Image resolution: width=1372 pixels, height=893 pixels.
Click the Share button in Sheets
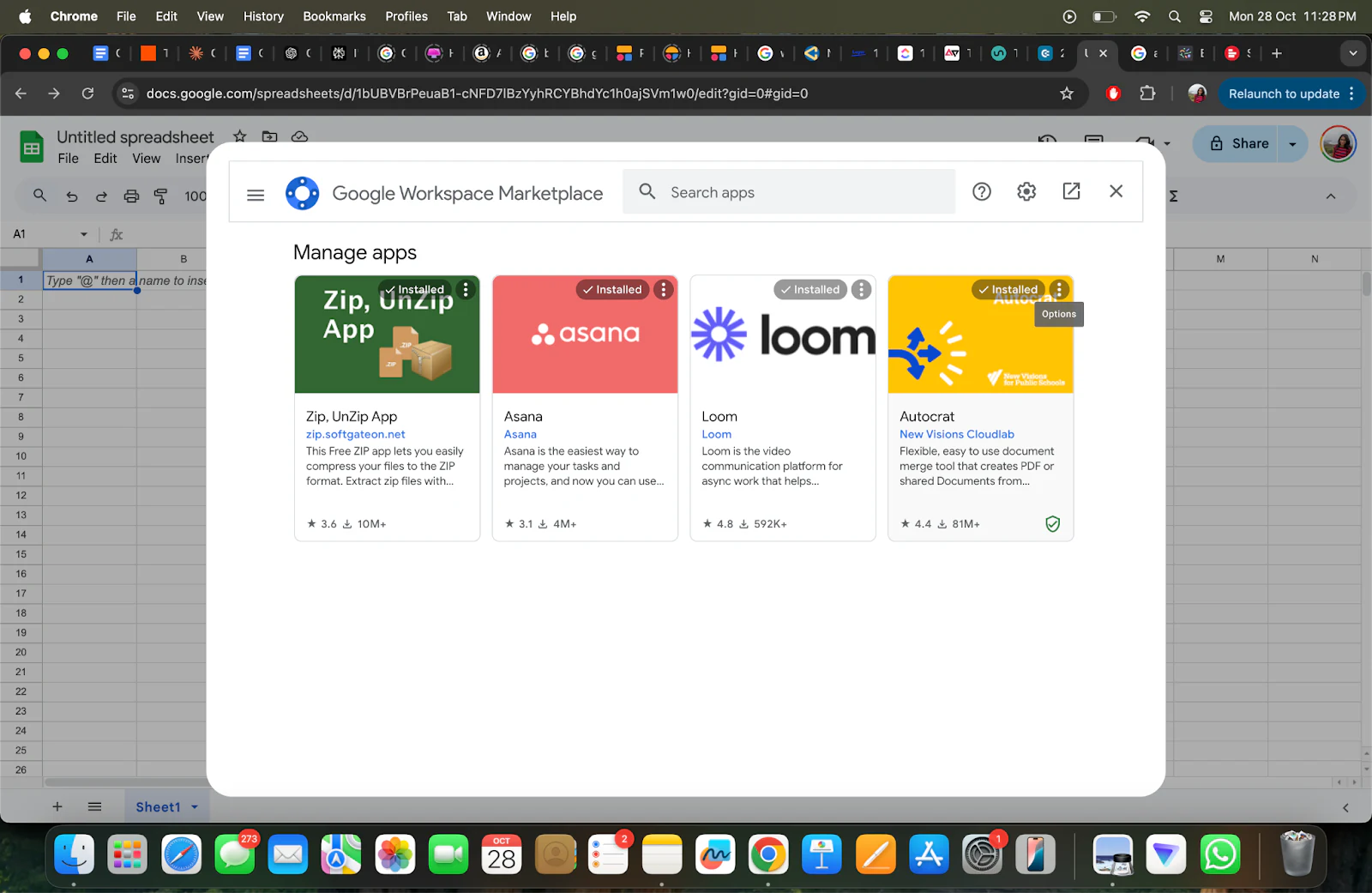pos(1239,143)
